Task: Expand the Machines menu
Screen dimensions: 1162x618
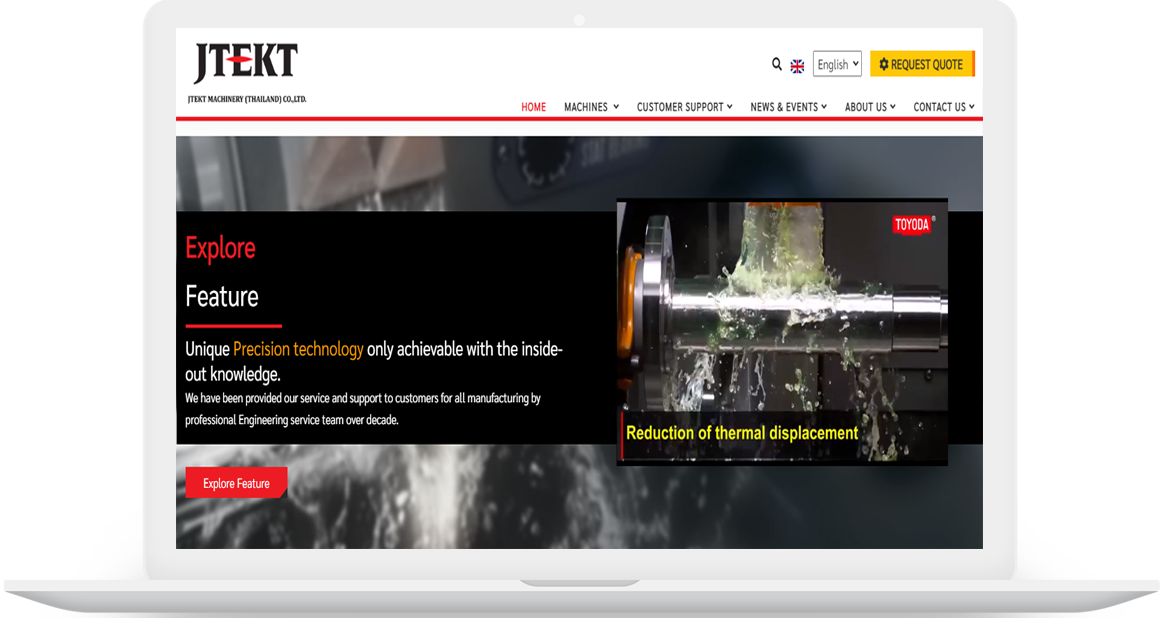Action: (x=591, y=107)
